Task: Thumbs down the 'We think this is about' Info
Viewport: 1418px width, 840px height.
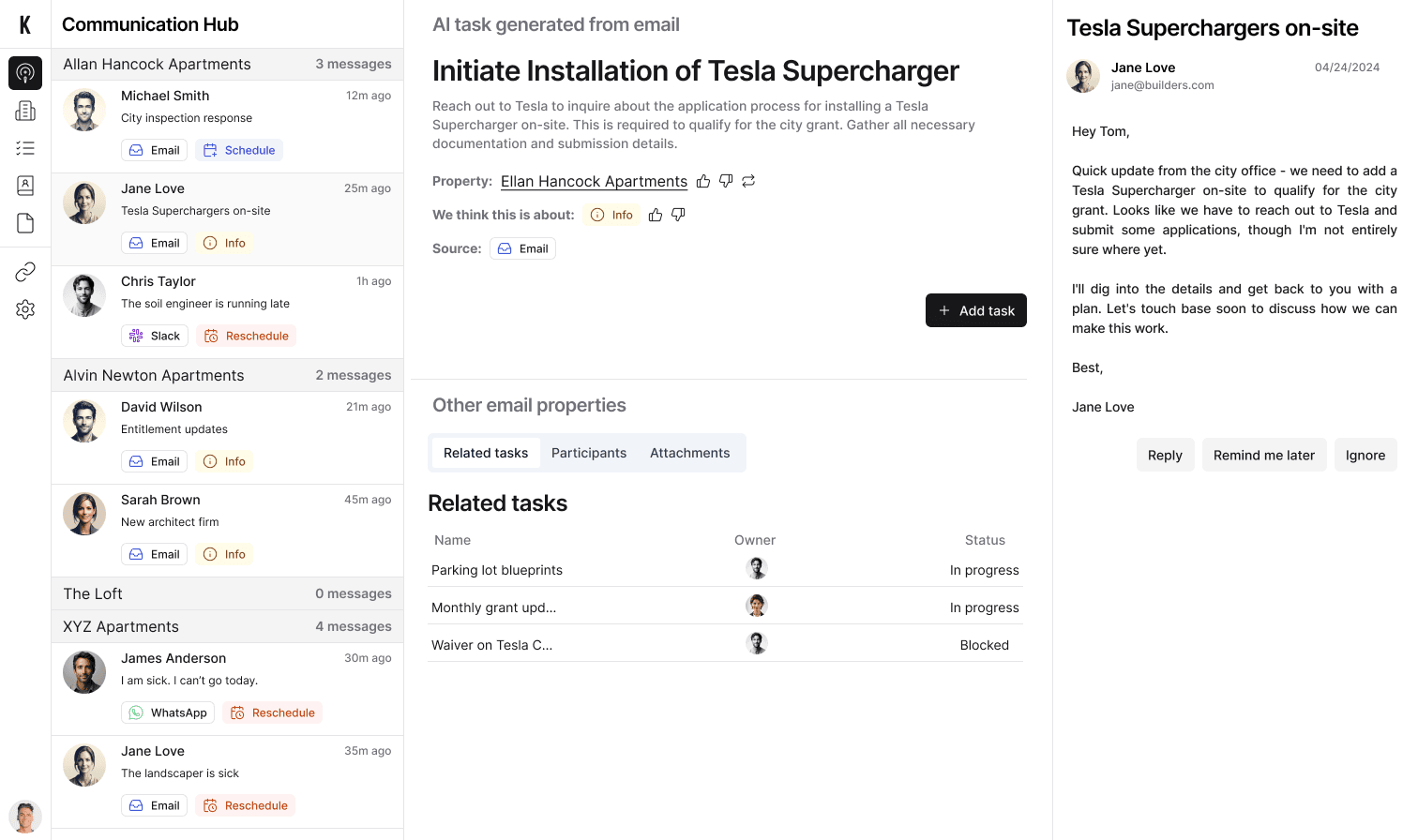Action: (x=678, y=215)
